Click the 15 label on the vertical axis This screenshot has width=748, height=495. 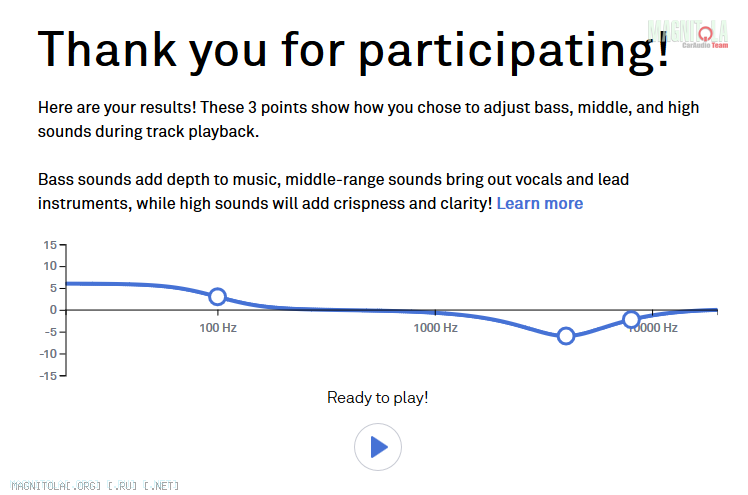[x=50, y=245]
